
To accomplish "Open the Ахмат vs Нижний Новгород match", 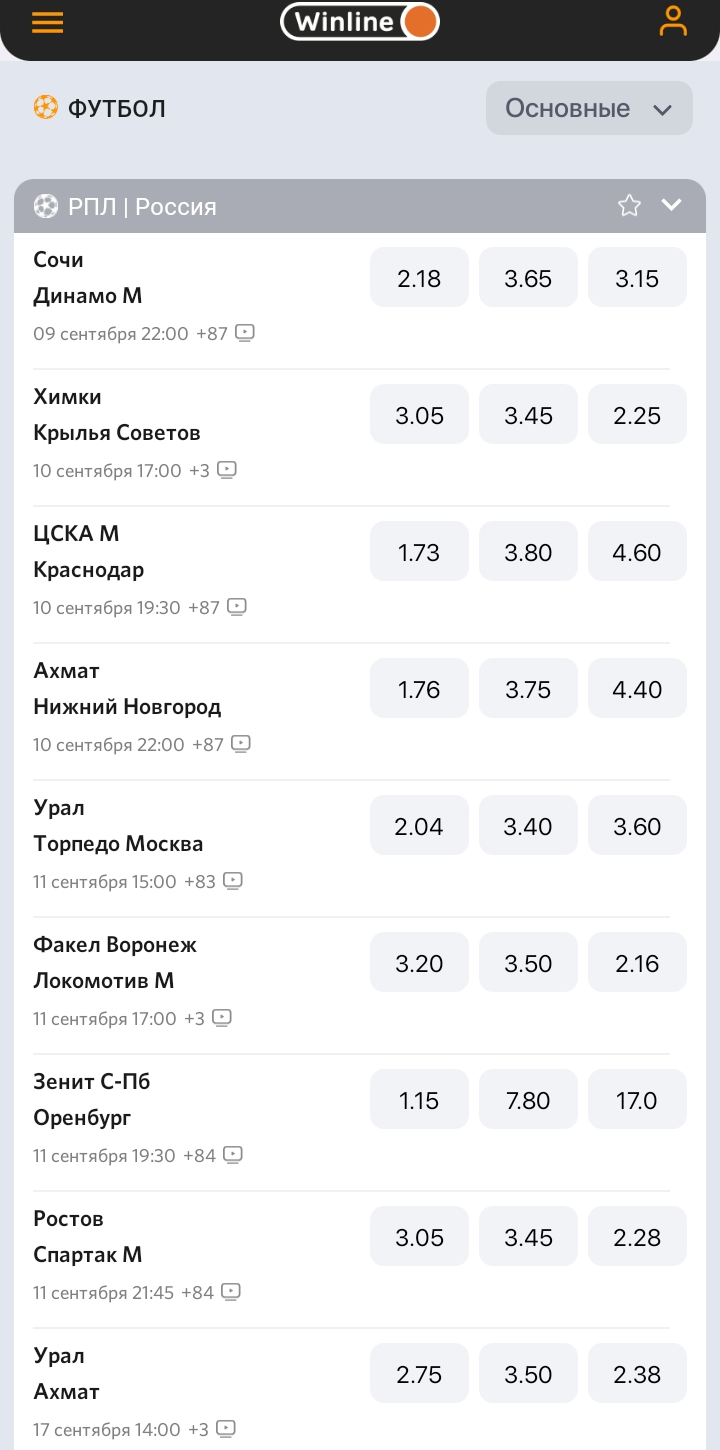I will pyautogui.click(x=127, y=689).
